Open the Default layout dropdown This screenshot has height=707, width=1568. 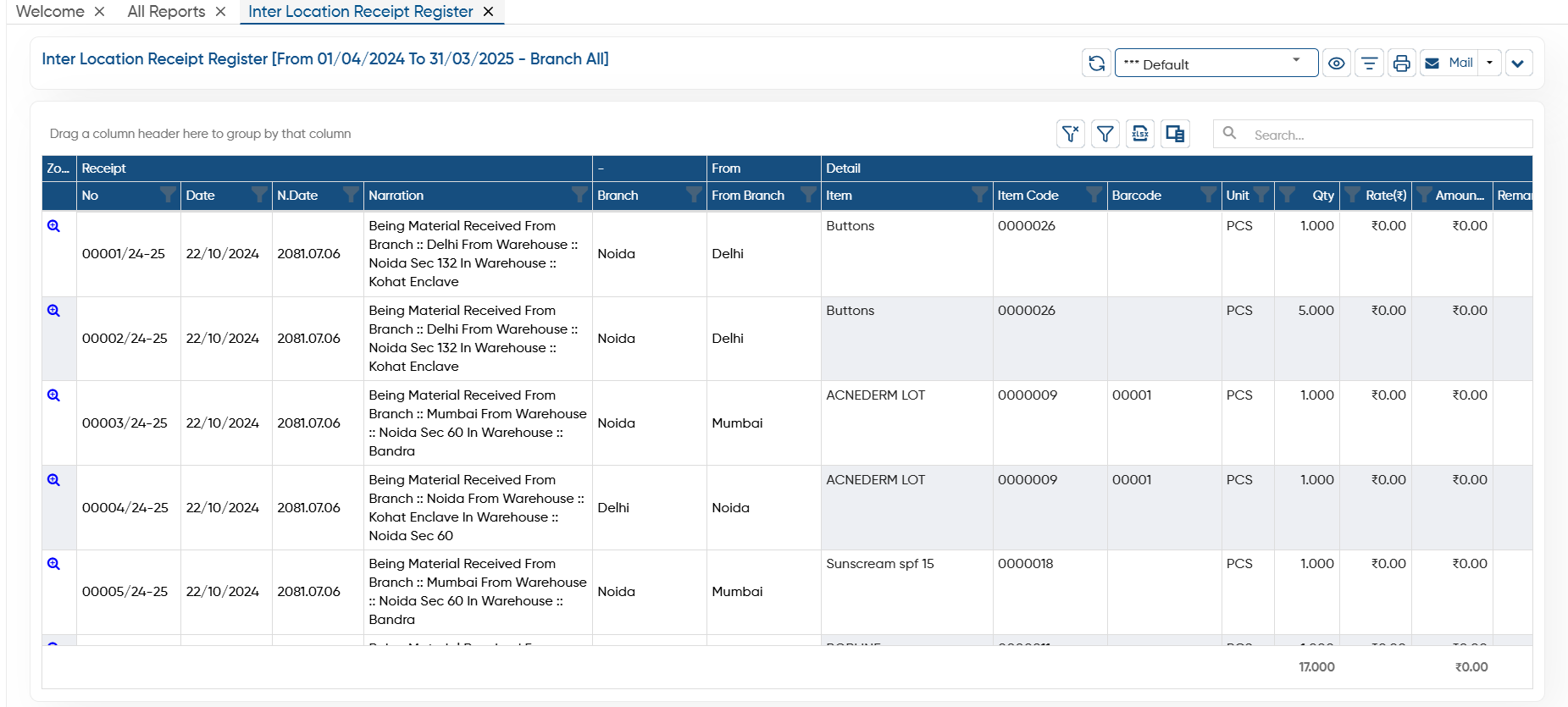pyautogui.click(x=1216, y=63)
